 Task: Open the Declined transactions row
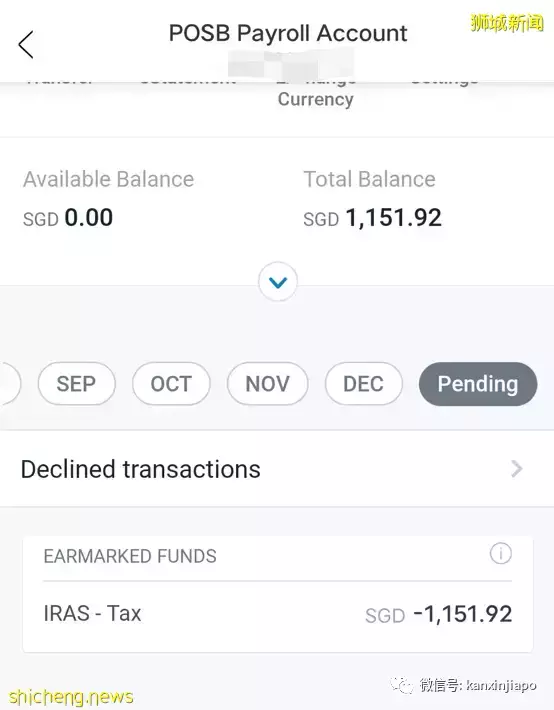pos(277,469)
